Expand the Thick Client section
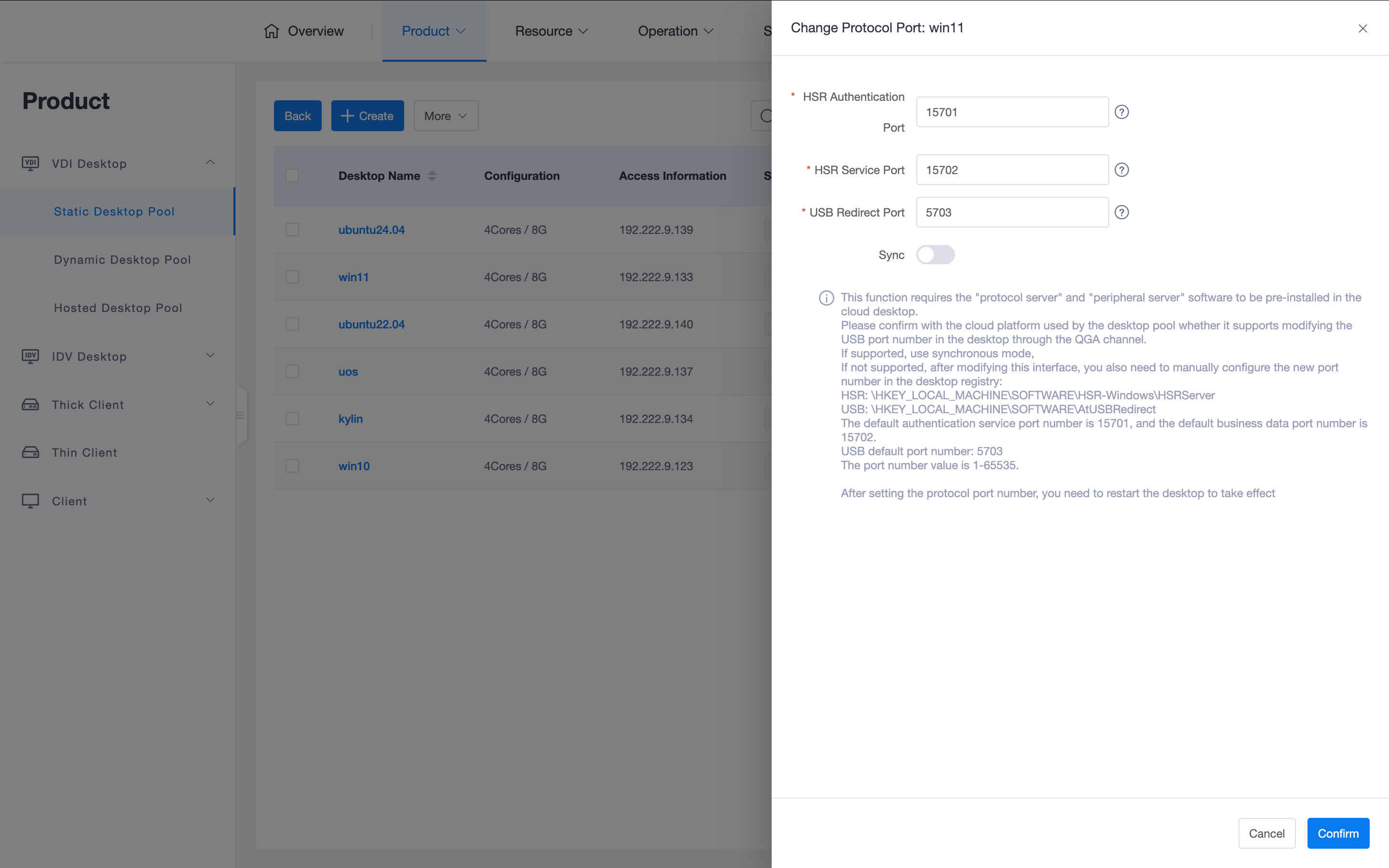 coord(210,404)
